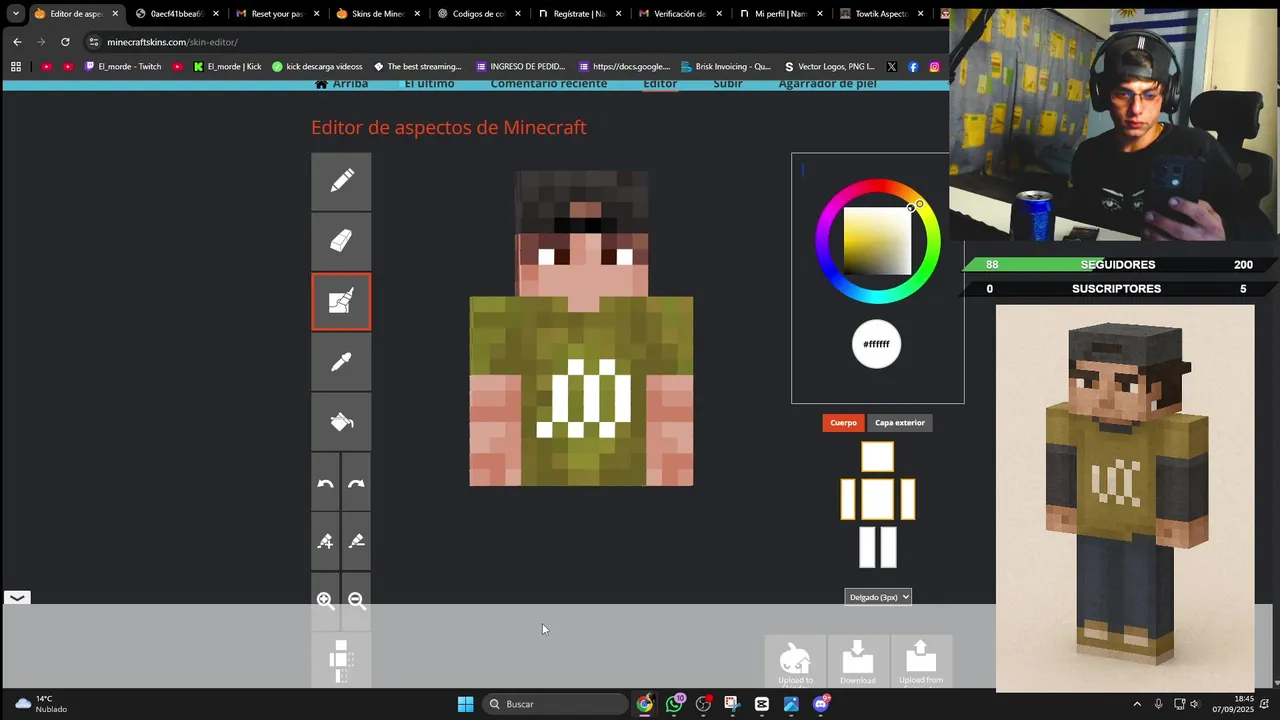Click the Download skin icon

pos(857,661)
